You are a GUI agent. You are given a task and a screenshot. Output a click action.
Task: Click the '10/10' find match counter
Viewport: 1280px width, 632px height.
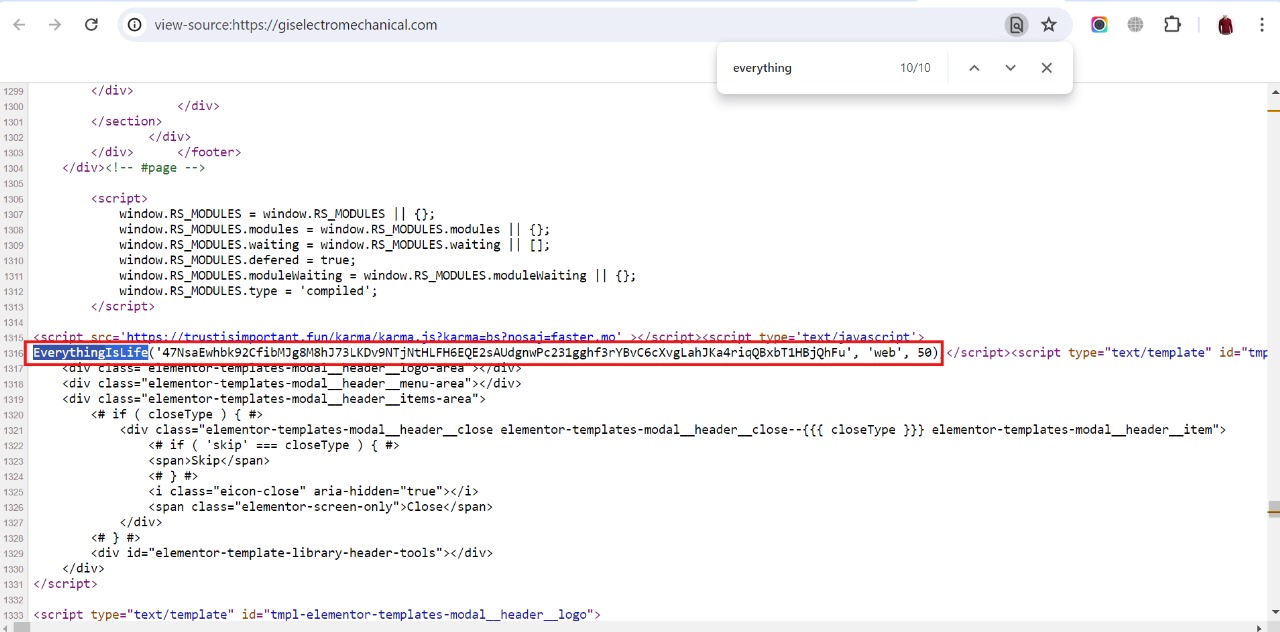(x=915, y=68)
